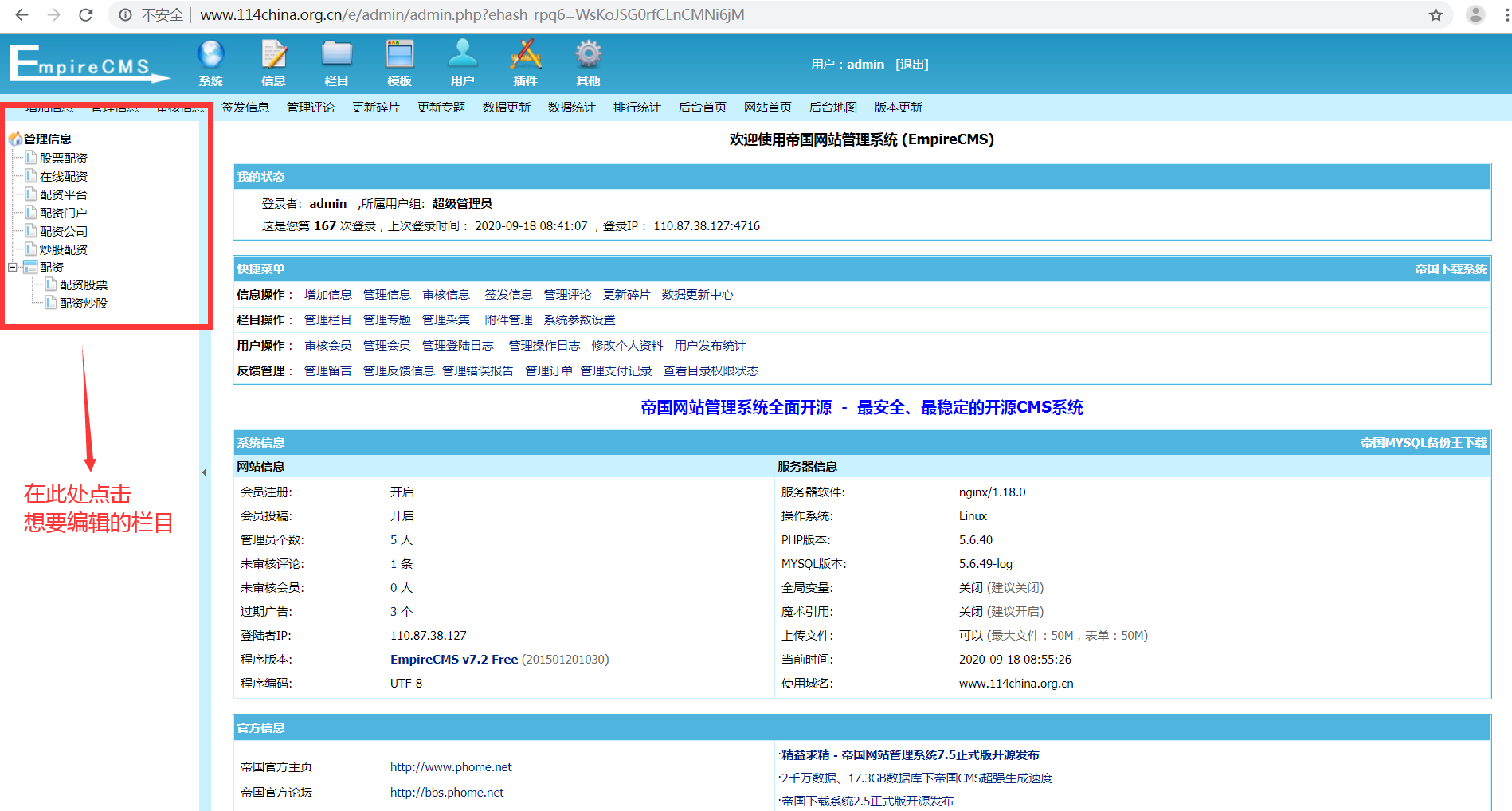The height and width of the screenshot is (811, 1512).
Task: Open 数据更新 in the sub-menu bar
Action: (507, 107)
